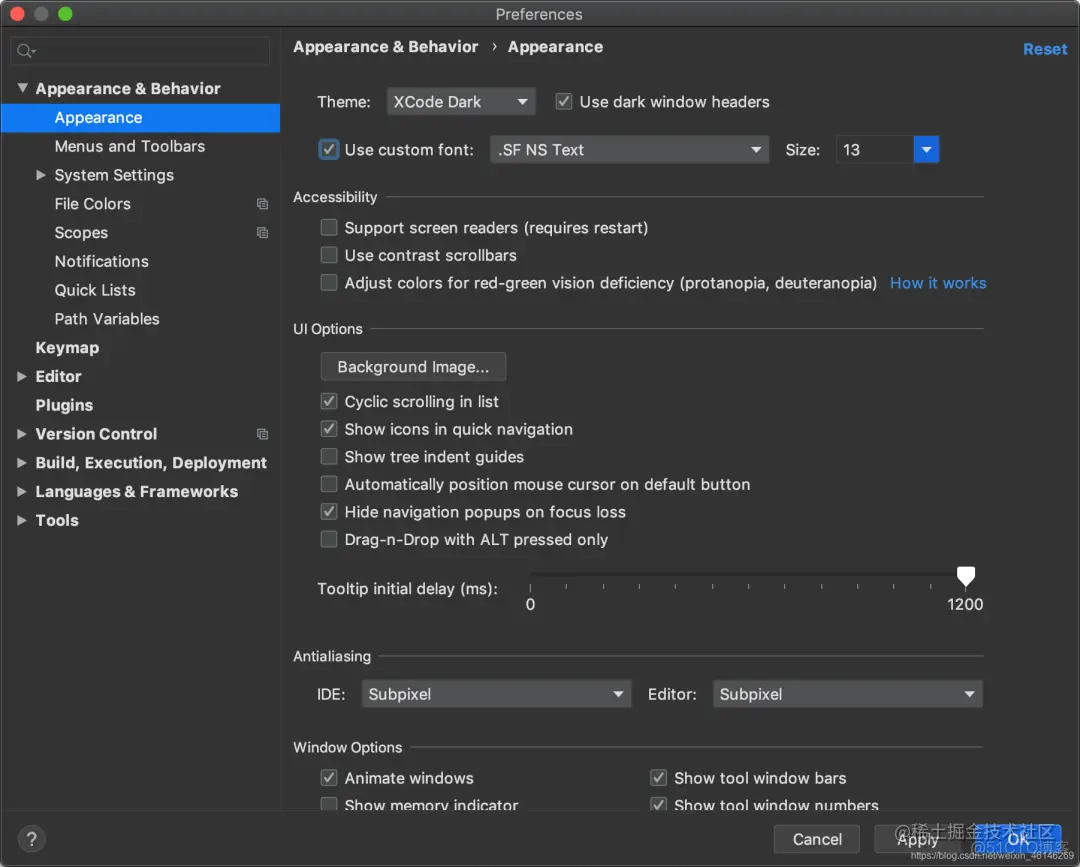The image size is (1080, 867).
Task: Expand the Tools section arrow
Action: pyautogui.click(x=21, y=521)
